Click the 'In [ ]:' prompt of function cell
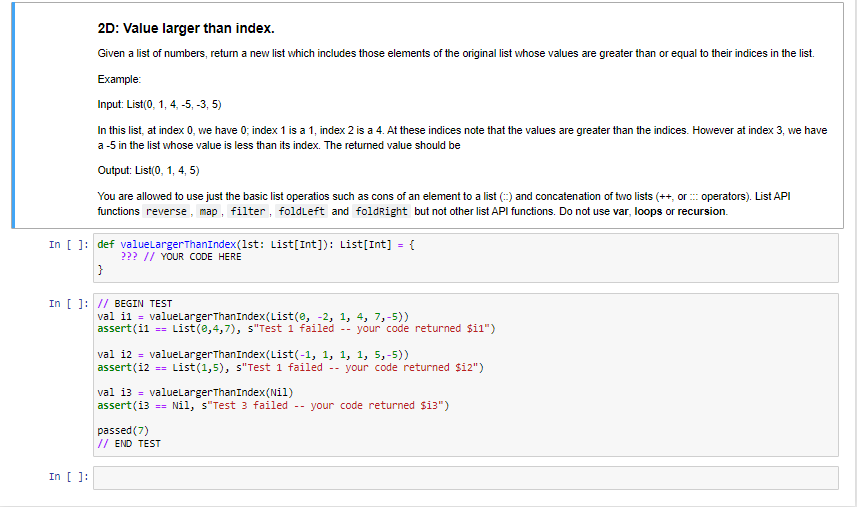This screenshot has height=507, width=857. point(68,244)
